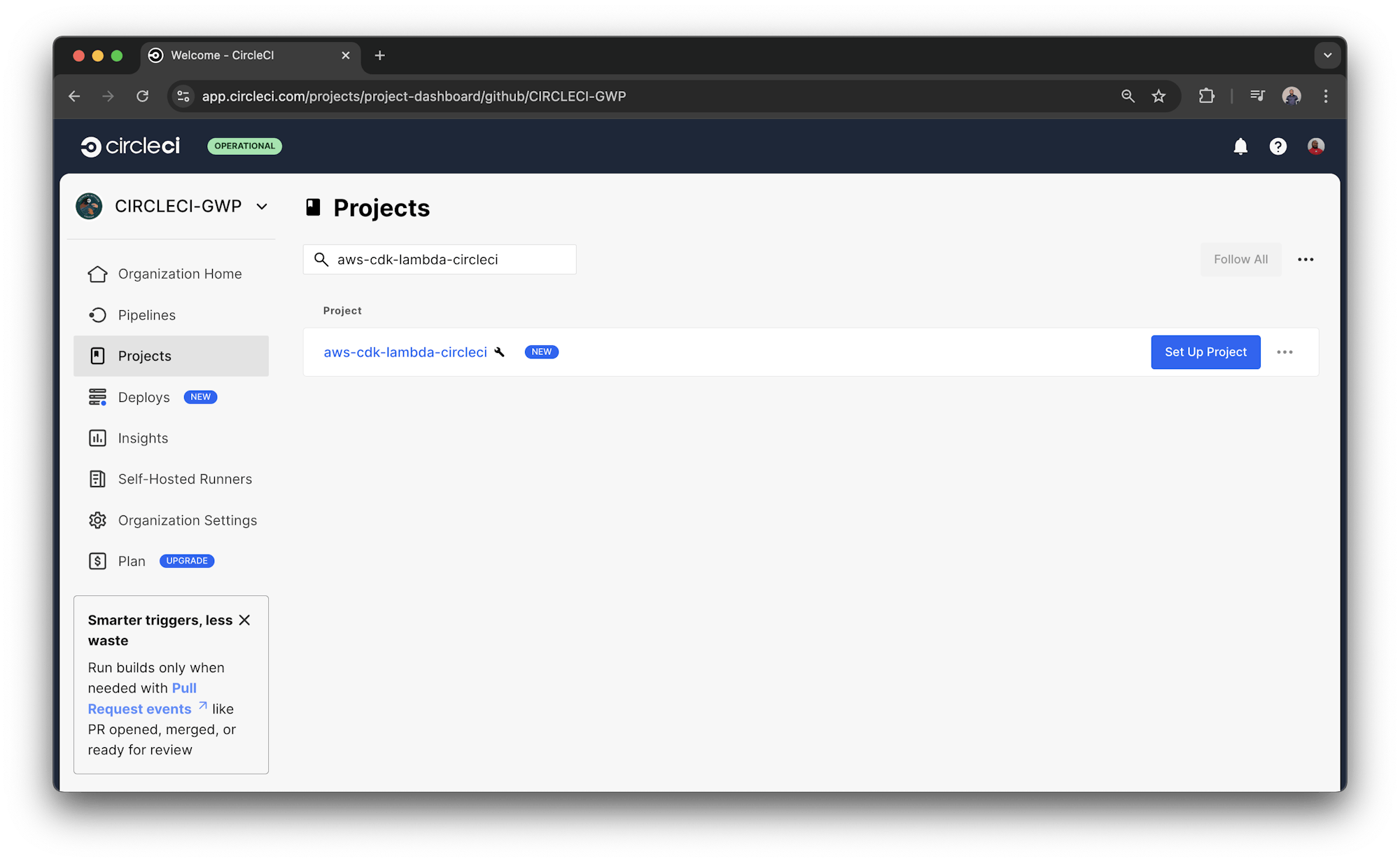Click the Set Up Project button
This screenshot has width=1400, height=862.
click(1205, 352)
